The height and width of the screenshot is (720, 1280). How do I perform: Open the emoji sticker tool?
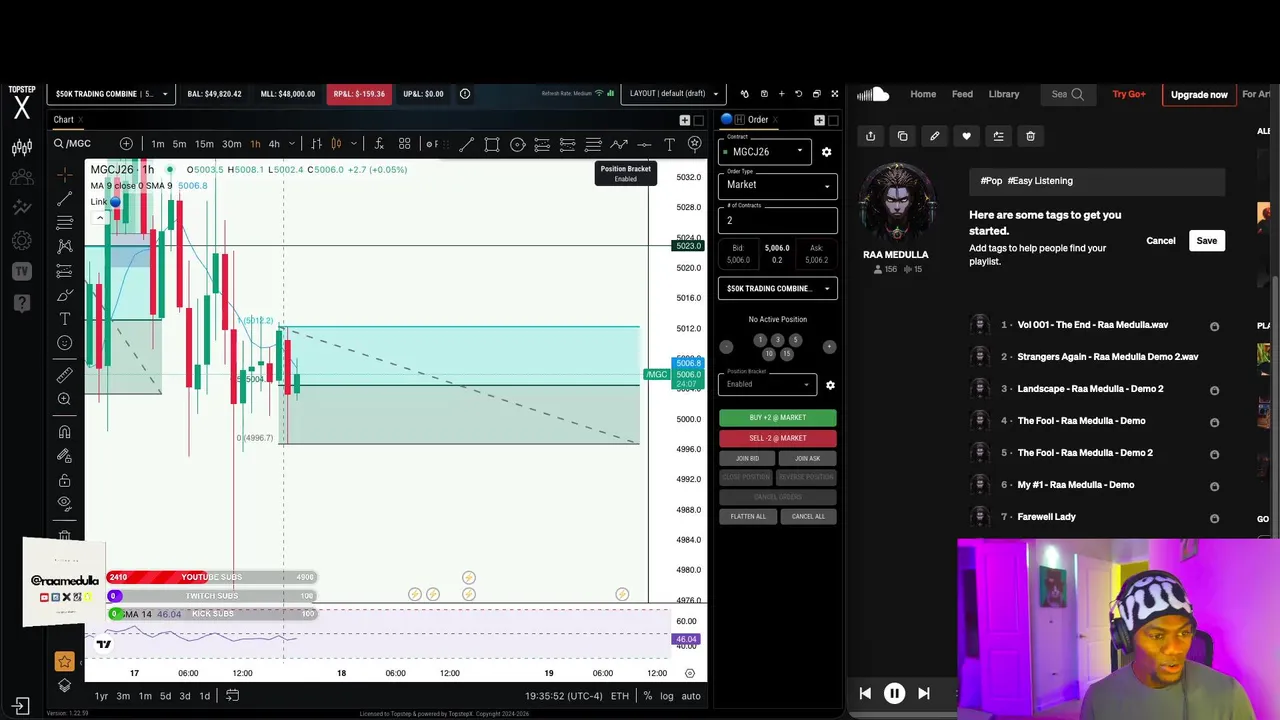pyautogui.click(x=65, y=343)
